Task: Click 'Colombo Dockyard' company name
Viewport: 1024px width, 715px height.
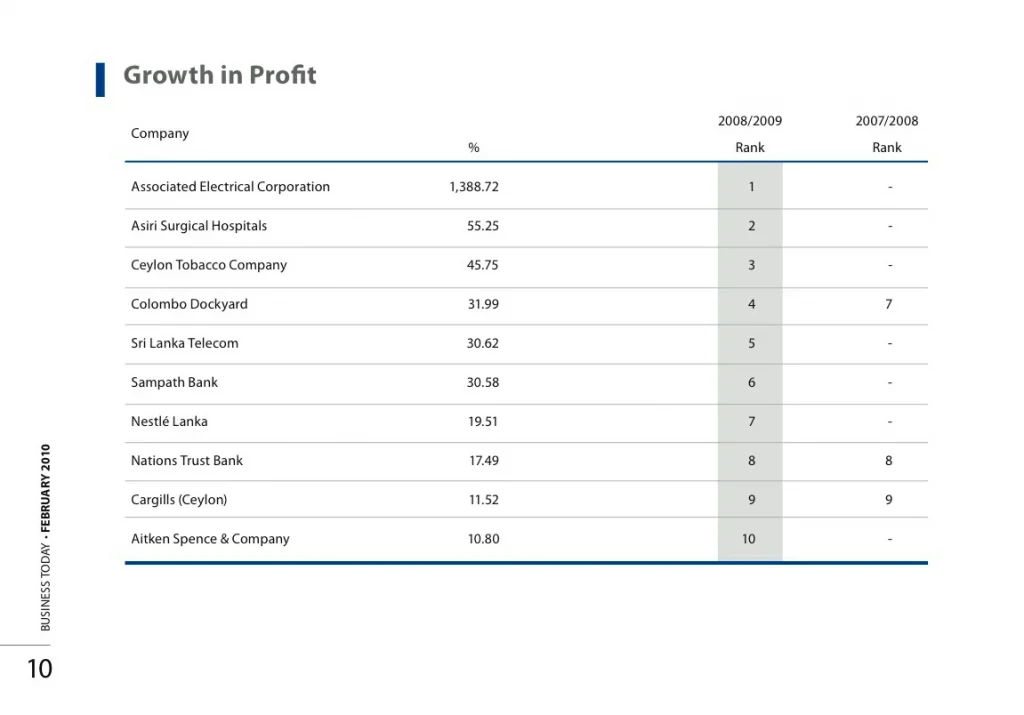Action: [189, 304]
